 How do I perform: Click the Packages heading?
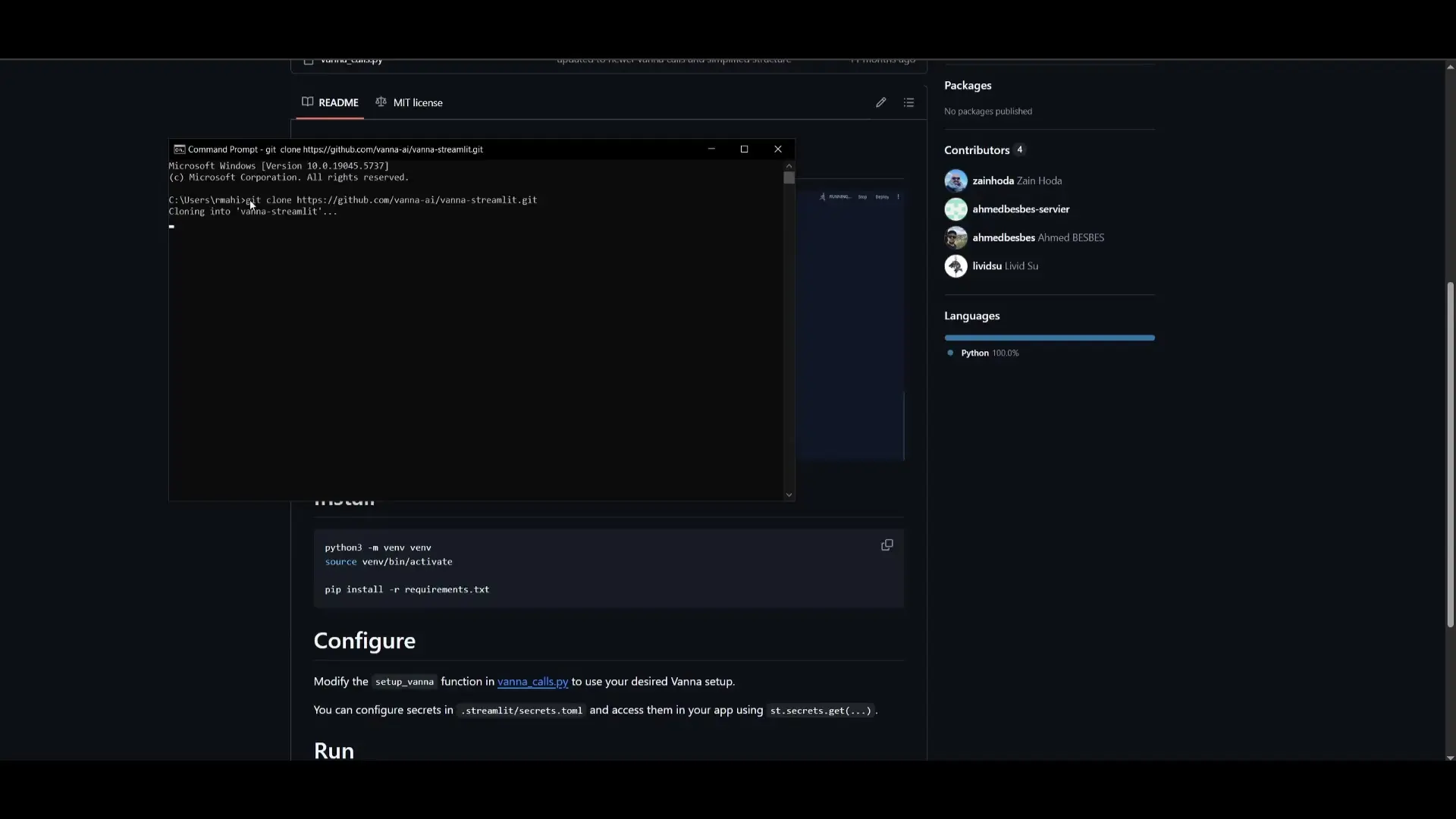click(968, 86)
